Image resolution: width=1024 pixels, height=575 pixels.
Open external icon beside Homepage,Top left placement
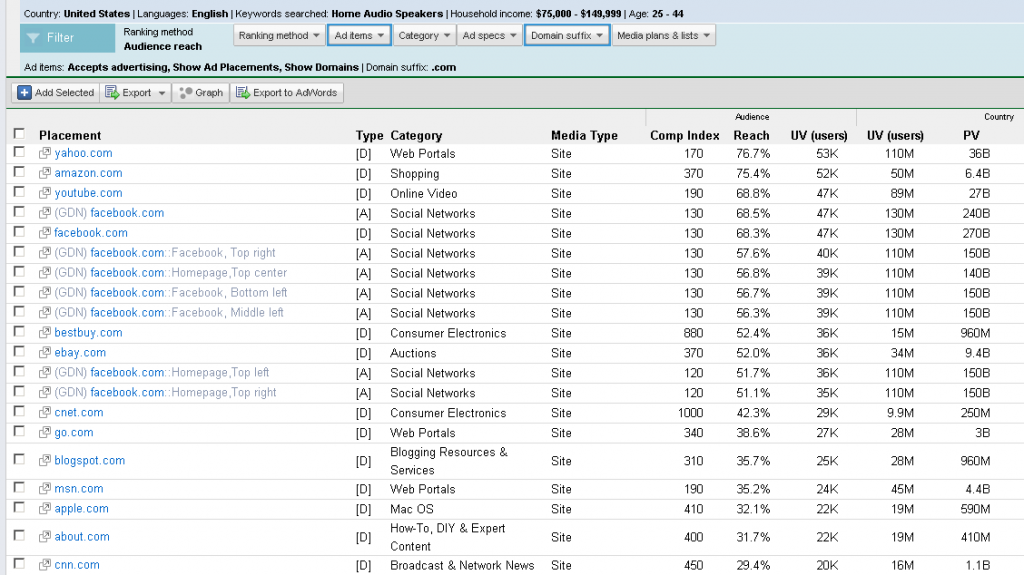pyautogui.click(x=44, y=372)
